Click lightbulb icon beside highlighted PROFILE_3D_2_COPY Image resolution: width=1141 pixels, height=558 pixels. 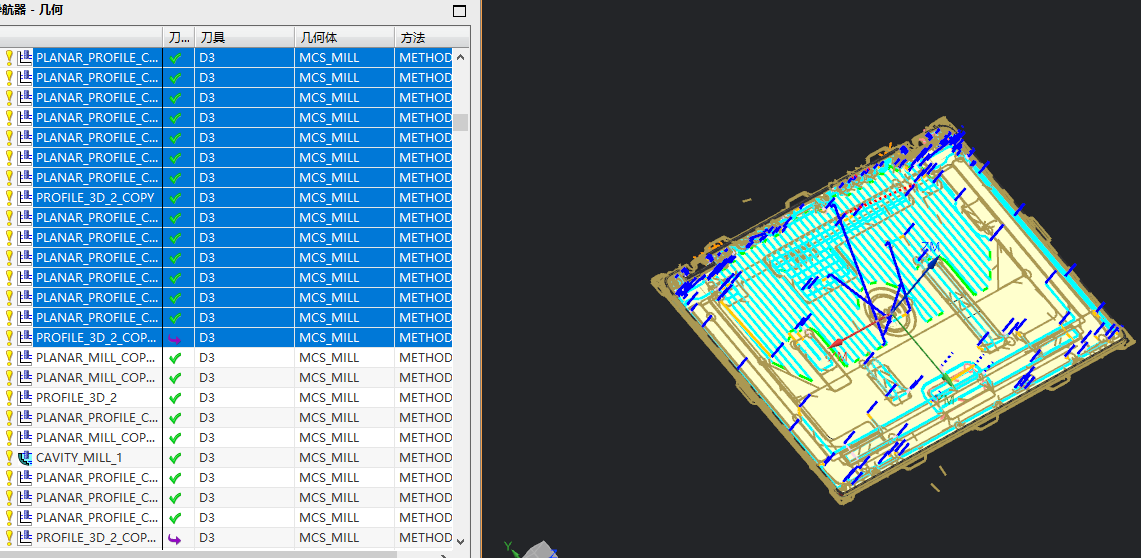click(9, 198)
